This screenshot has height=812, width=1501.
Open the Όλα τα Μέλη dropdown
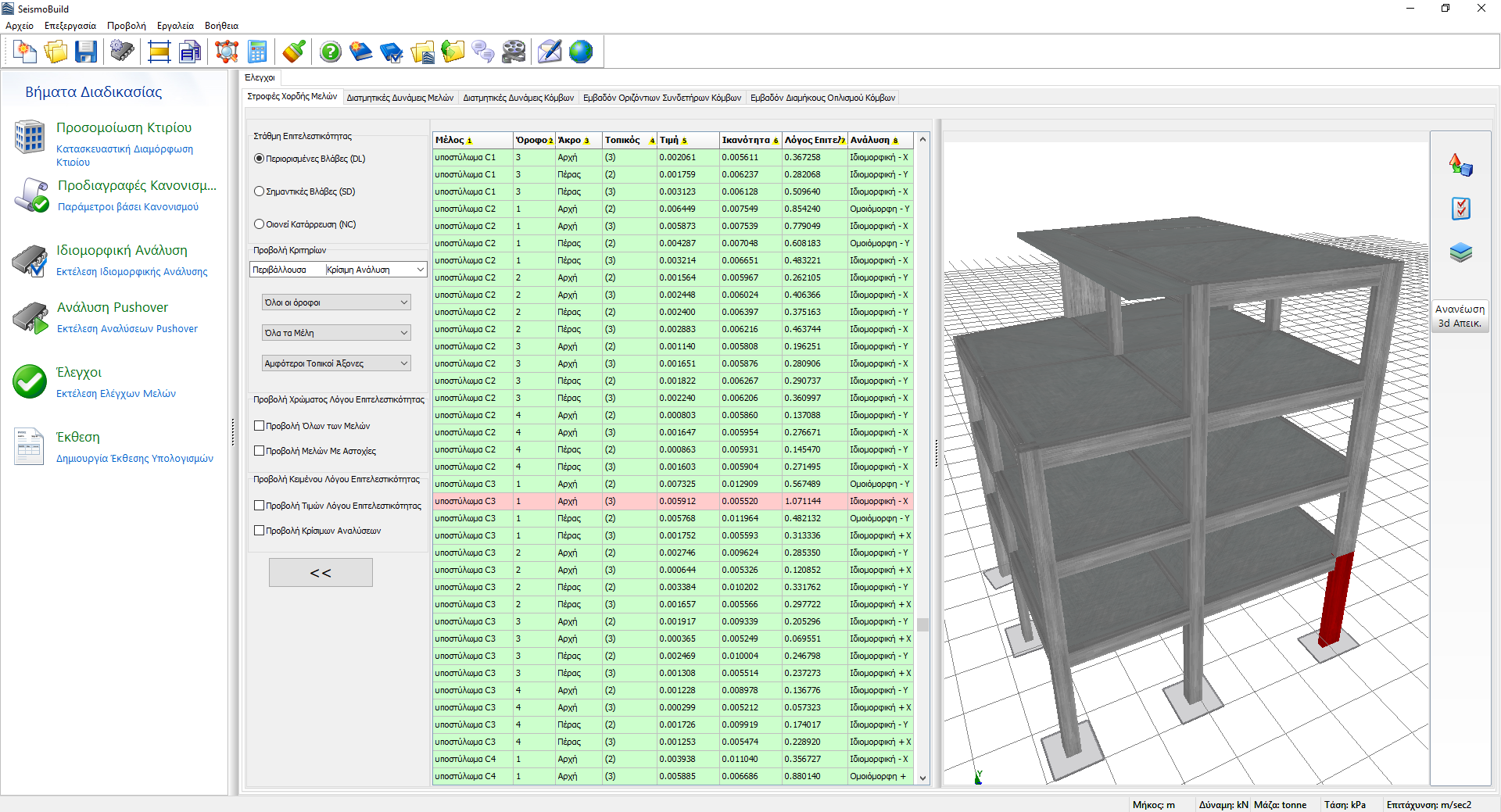point(336,333)
